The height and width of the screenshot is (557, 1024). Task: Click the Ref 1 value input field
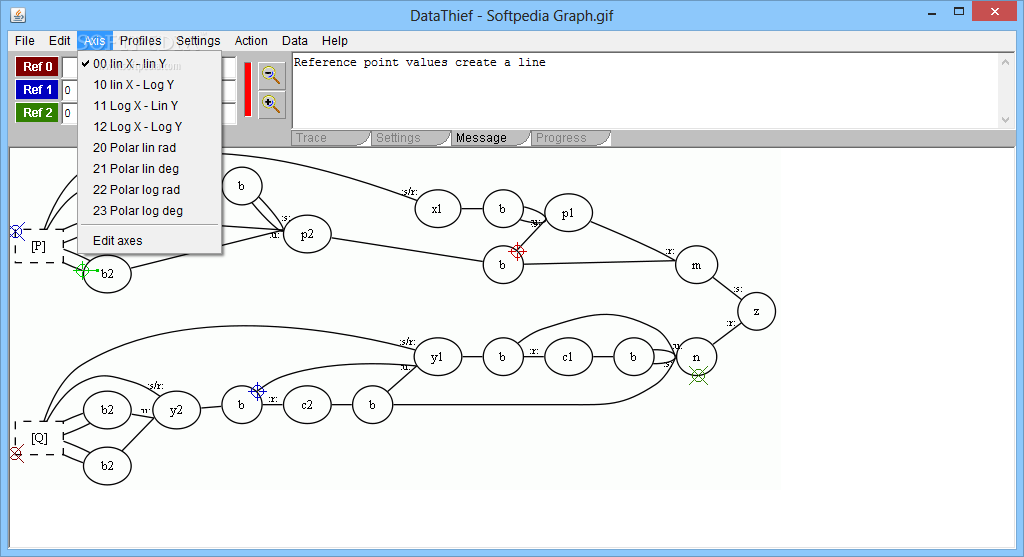[70, 89]
